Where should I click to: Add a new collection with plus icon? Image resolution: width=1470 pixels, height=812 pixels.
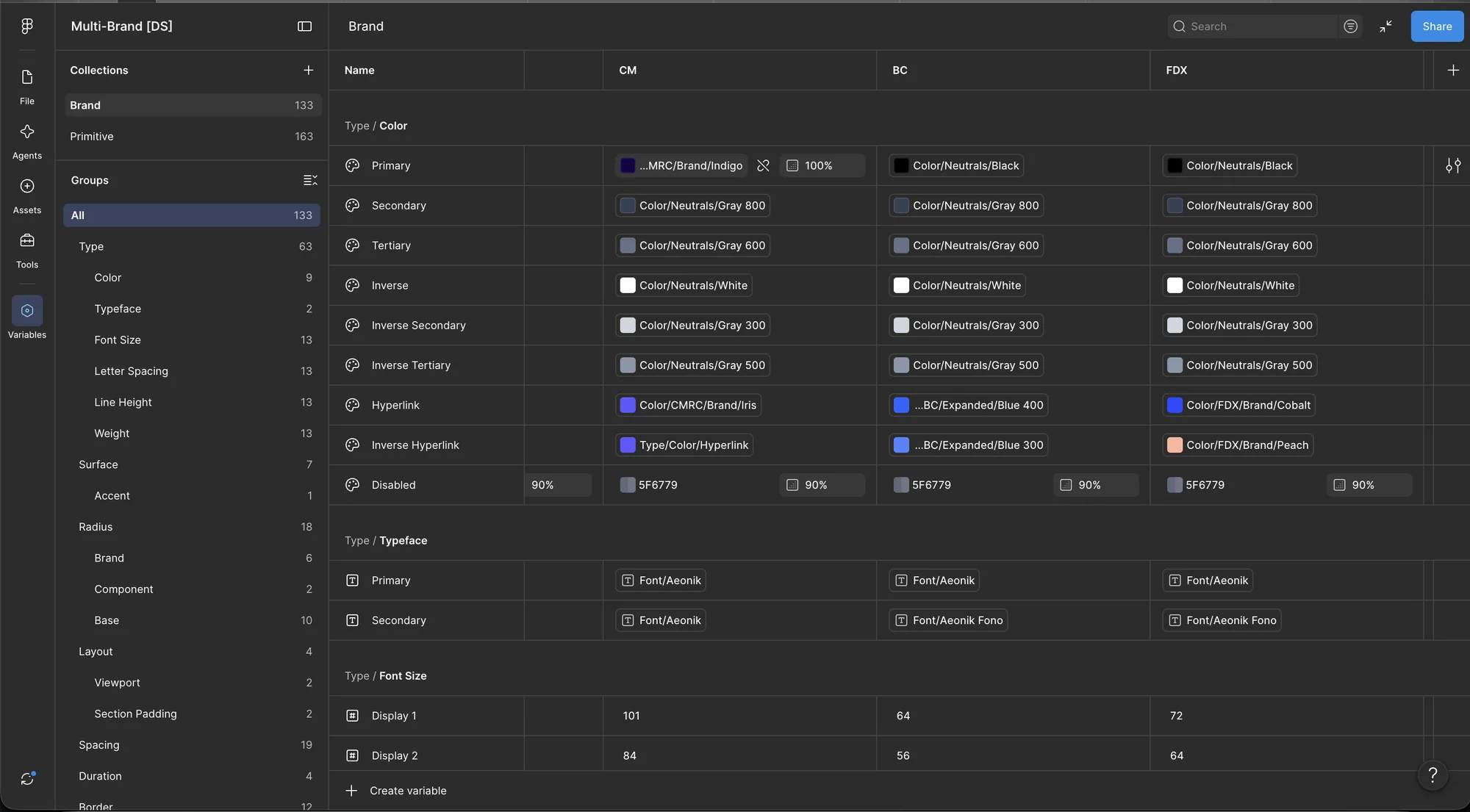[308, 71]
